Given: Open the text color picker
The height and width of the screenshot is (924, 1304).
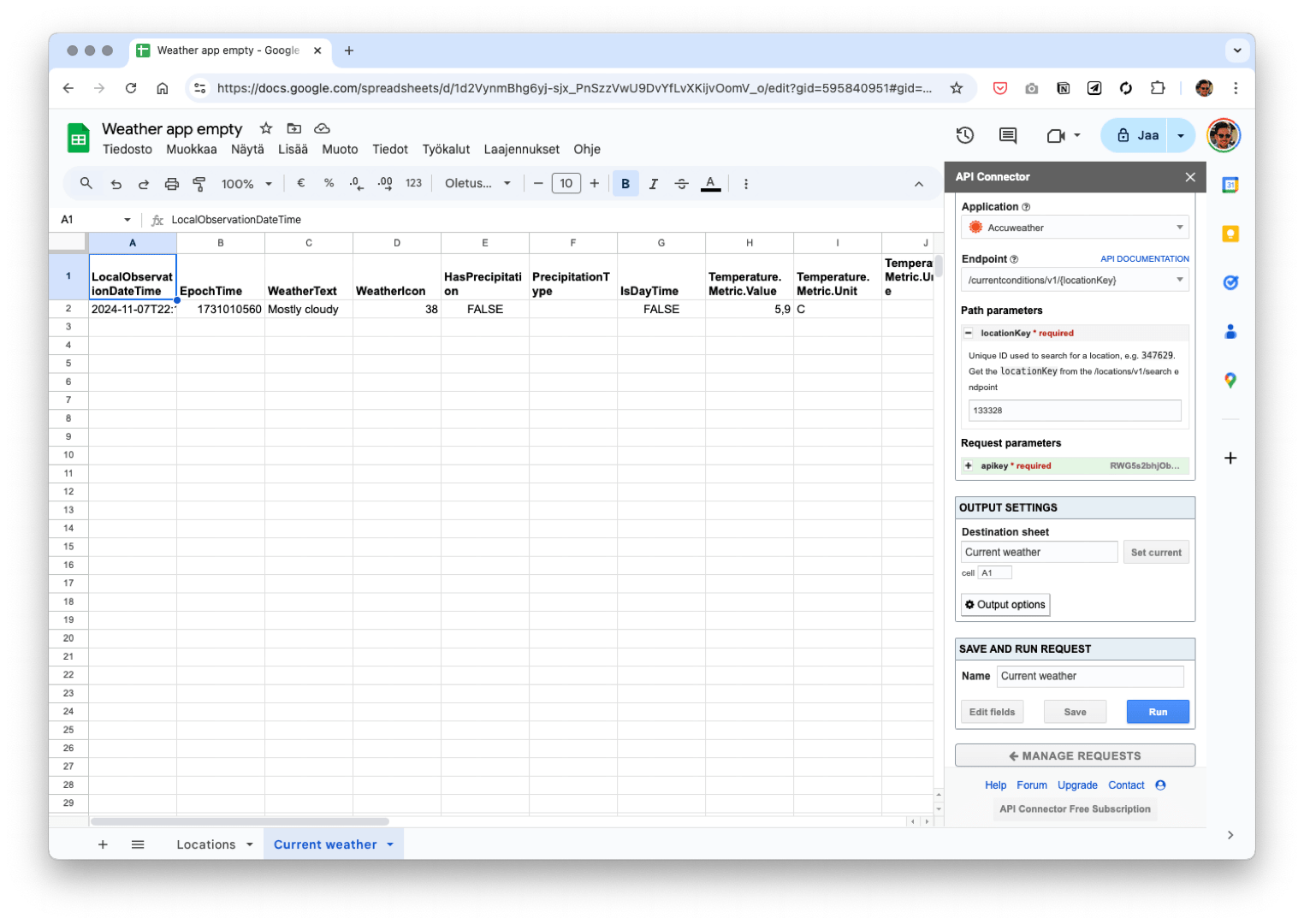Looking at the screenshot, I should (710, 184).
